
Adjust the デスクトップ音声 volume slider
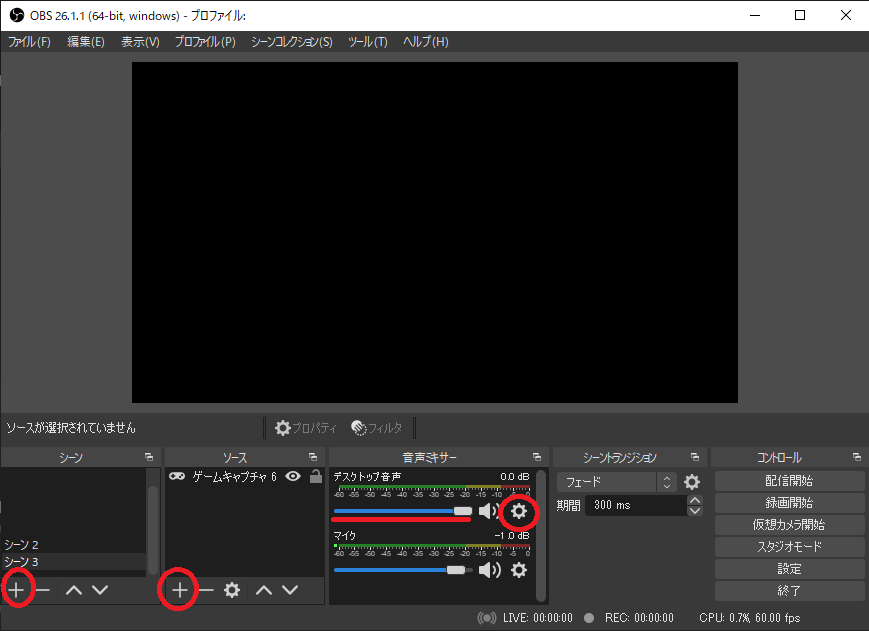[x=403, y=511]
